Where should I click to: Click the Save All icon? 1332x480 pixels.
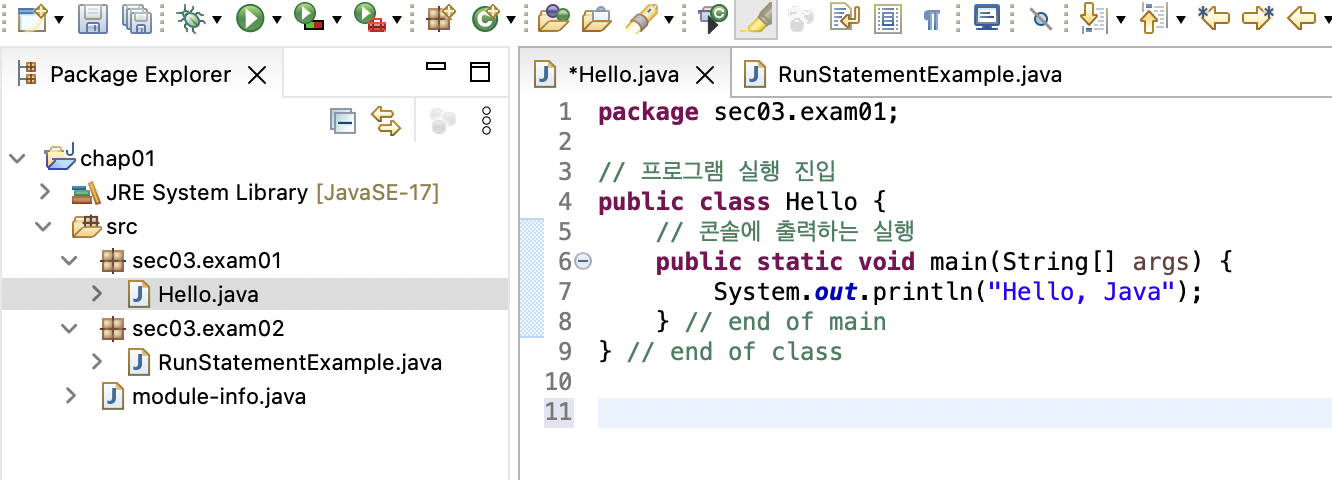[136, 17]
